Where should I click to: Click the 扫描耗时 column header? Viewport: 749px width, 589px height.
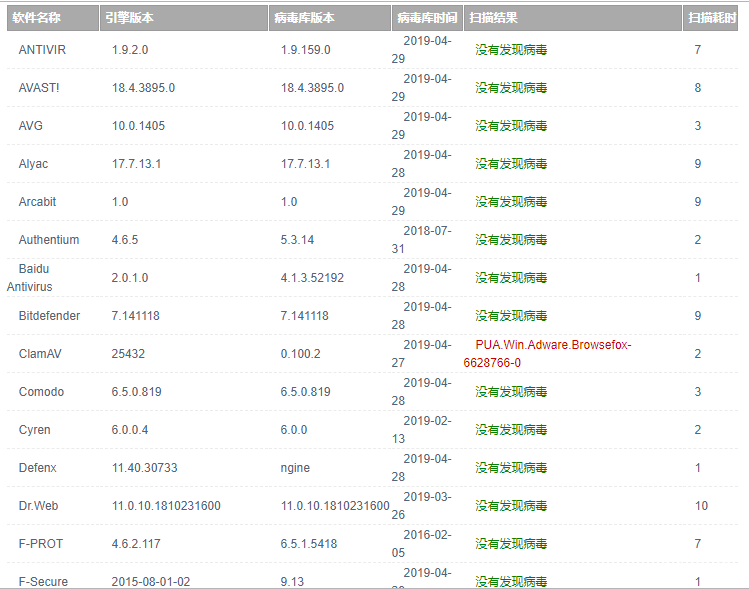710,18
